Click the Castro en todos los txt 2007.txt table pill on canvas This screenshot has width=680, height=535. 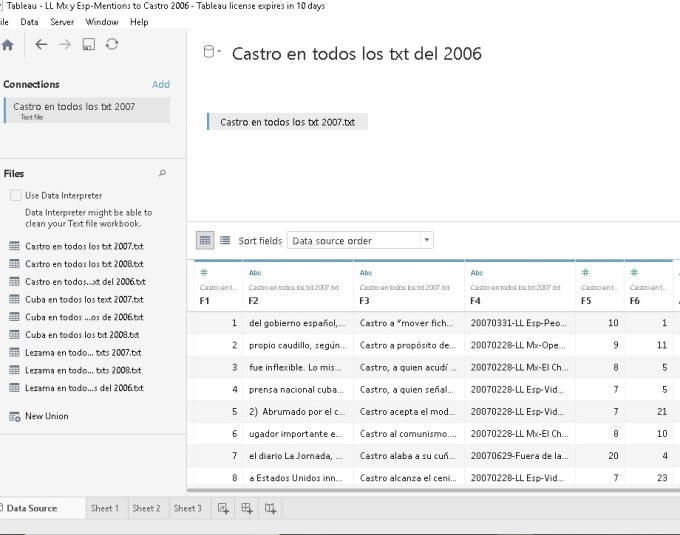(x=288, y=122)
